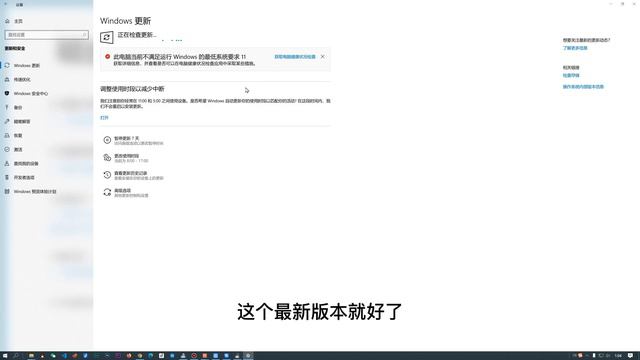Open 高级选项 advanced options
The height and width of the screenshot is (360, 640).
point(126,193)
